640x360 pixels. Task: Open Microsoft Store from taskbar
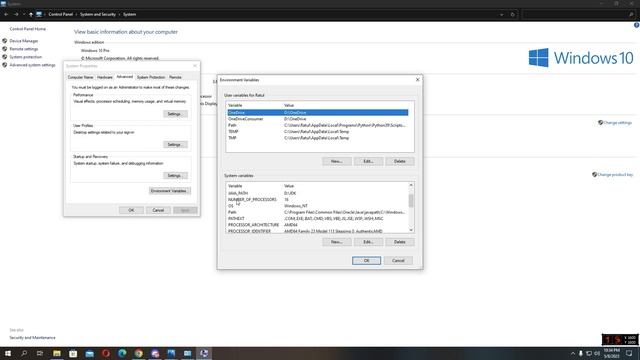coord(73,353)
